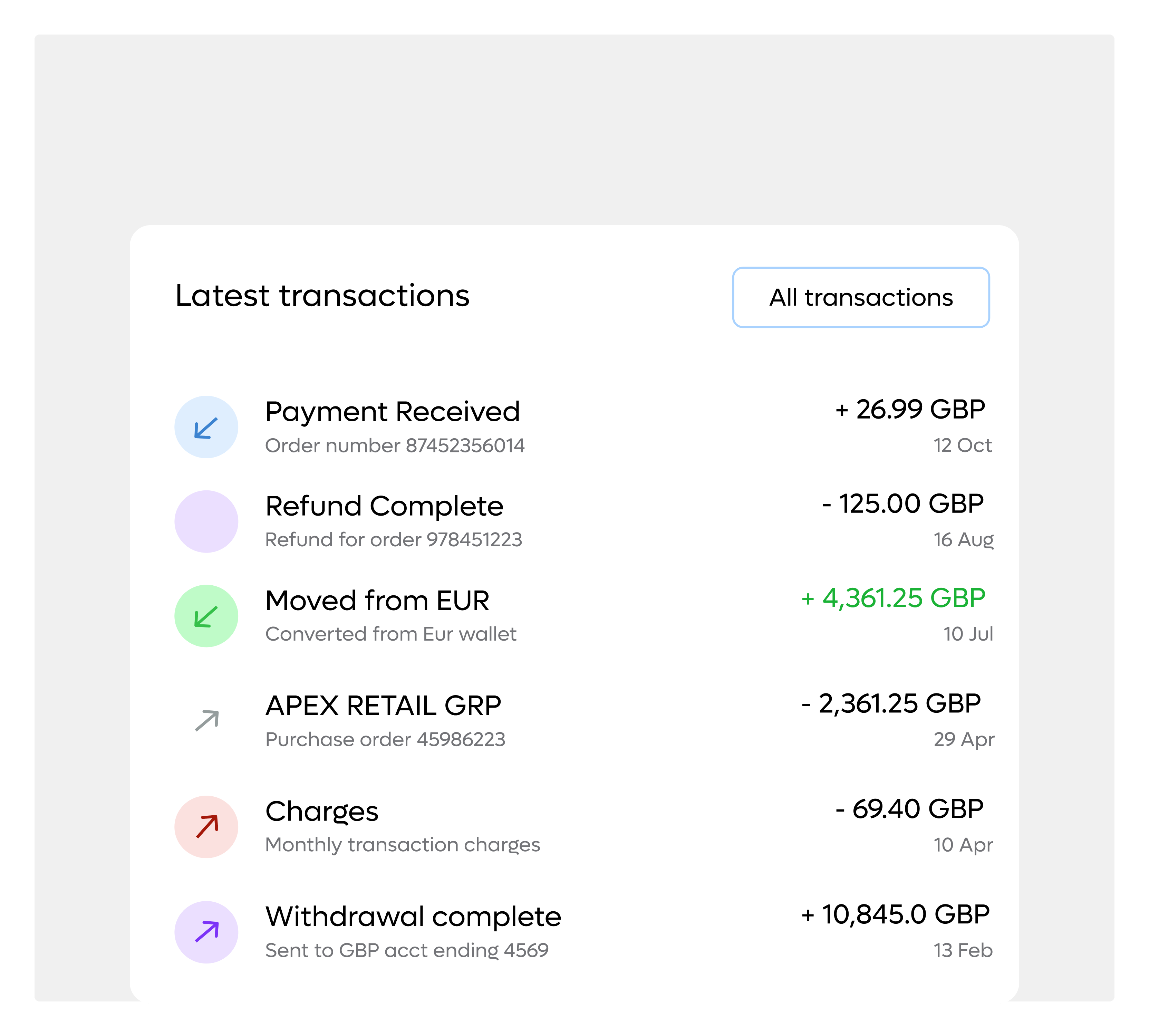Screen dimensions: 1149x1036
Task: Select the Refund Complete transaction title
Action: 384,506
